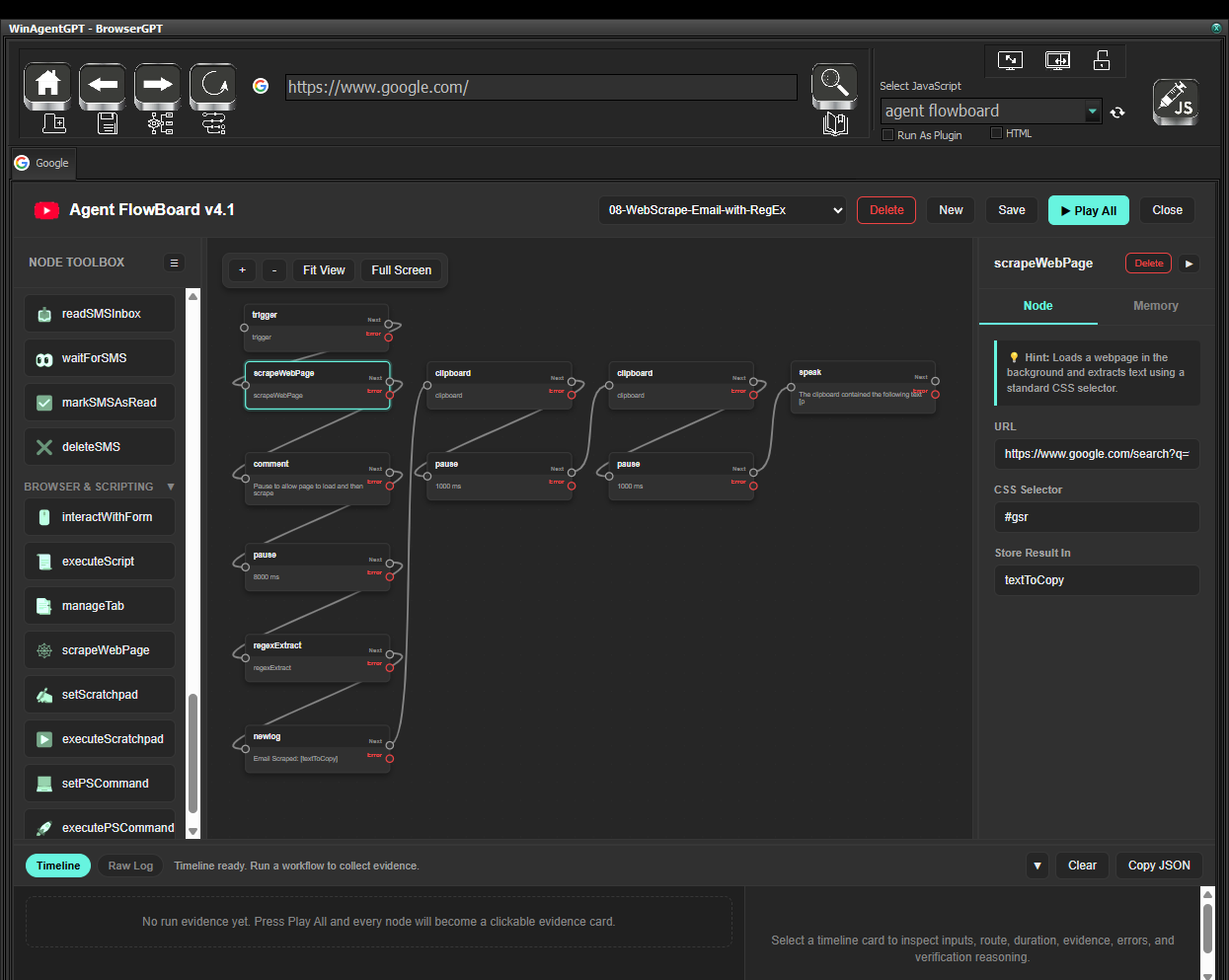Screen dimensions: 1229x980
Task: Select the regexExtract node on canvas
Action: coord(317,657)
